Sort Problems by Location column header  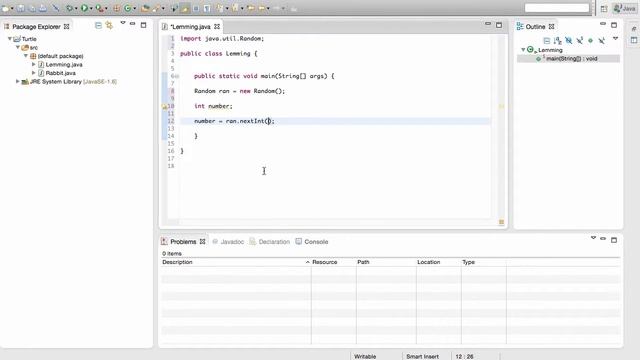pos(439,262)
